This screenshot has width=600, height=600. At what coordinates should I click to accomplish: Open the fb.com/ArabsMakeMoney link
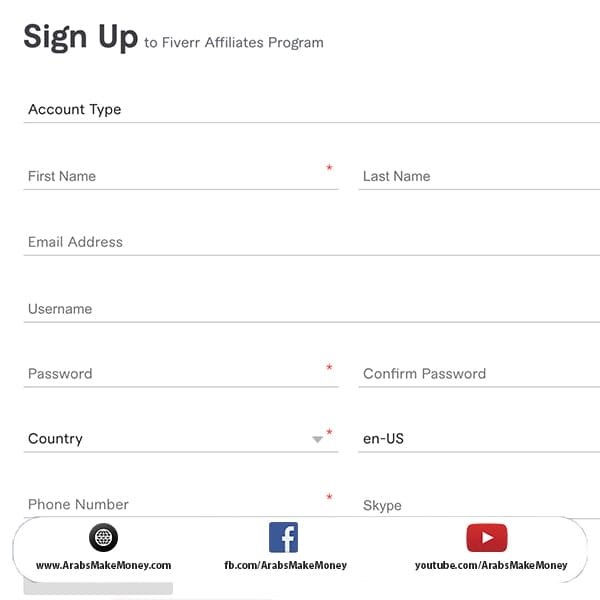tap(286, 565)
